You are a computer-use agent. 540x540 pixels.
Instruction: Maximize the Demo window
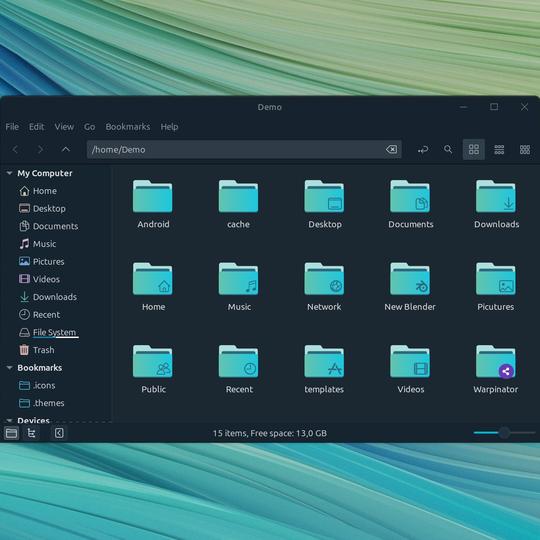click(x=494, y=107)
